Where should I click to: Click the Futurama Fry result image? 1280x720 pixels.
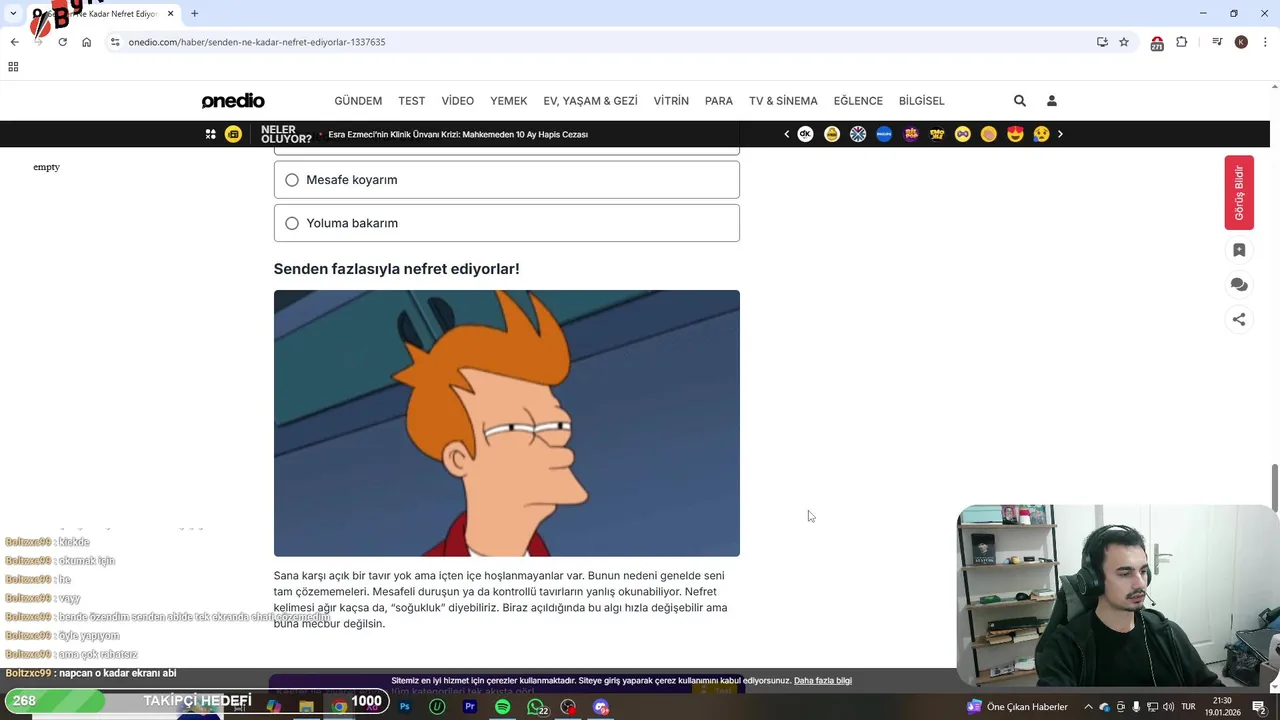pyautogui.click(x=506, y=423)
